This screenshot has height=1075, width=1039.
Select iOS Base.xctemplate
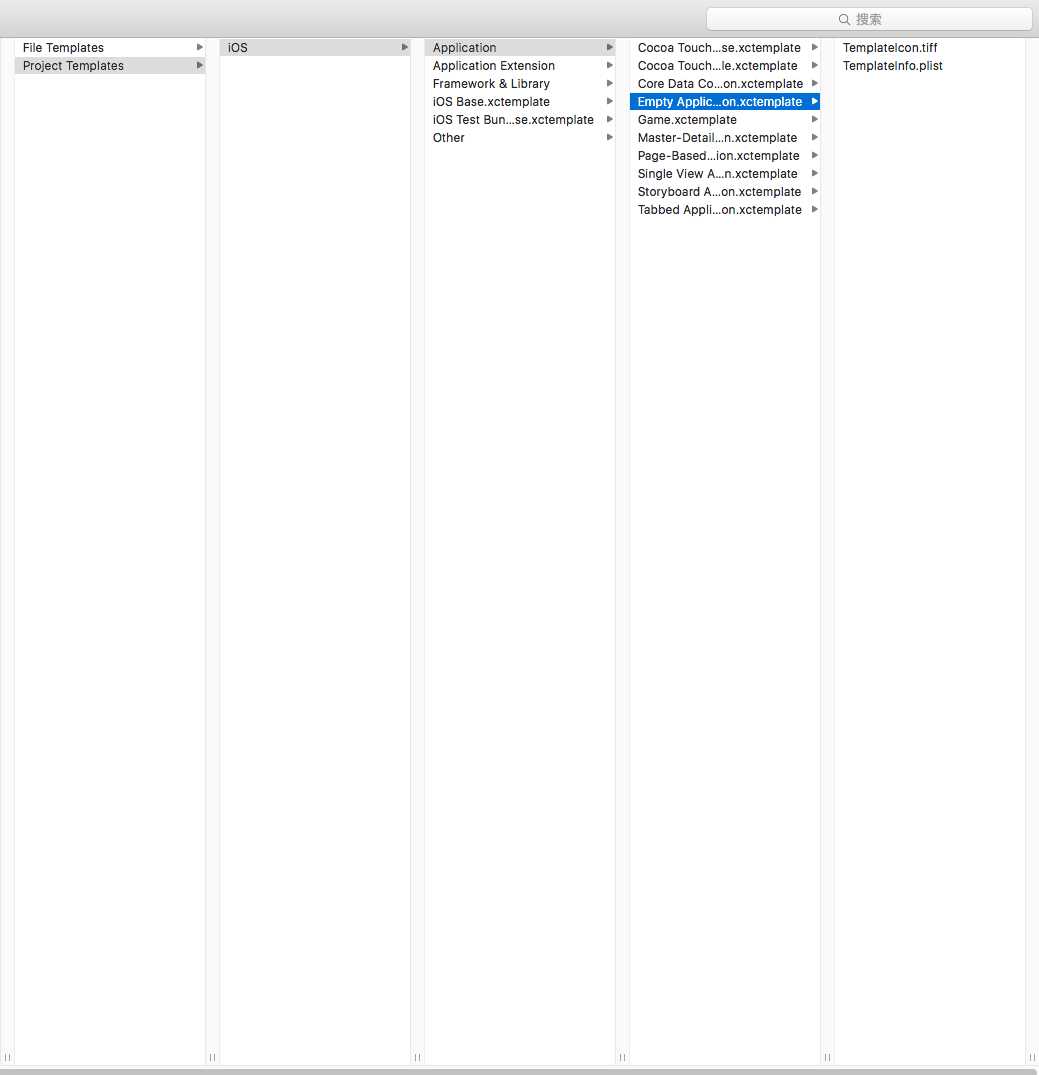click(520, 101)
